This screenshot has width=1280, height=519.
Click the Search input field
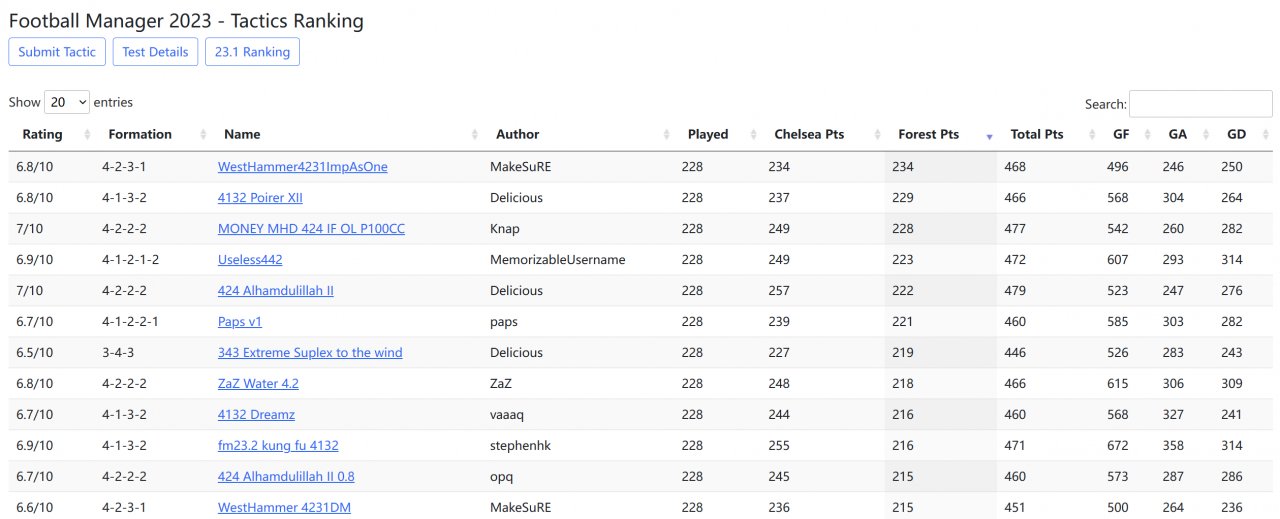click(1200, 104)
